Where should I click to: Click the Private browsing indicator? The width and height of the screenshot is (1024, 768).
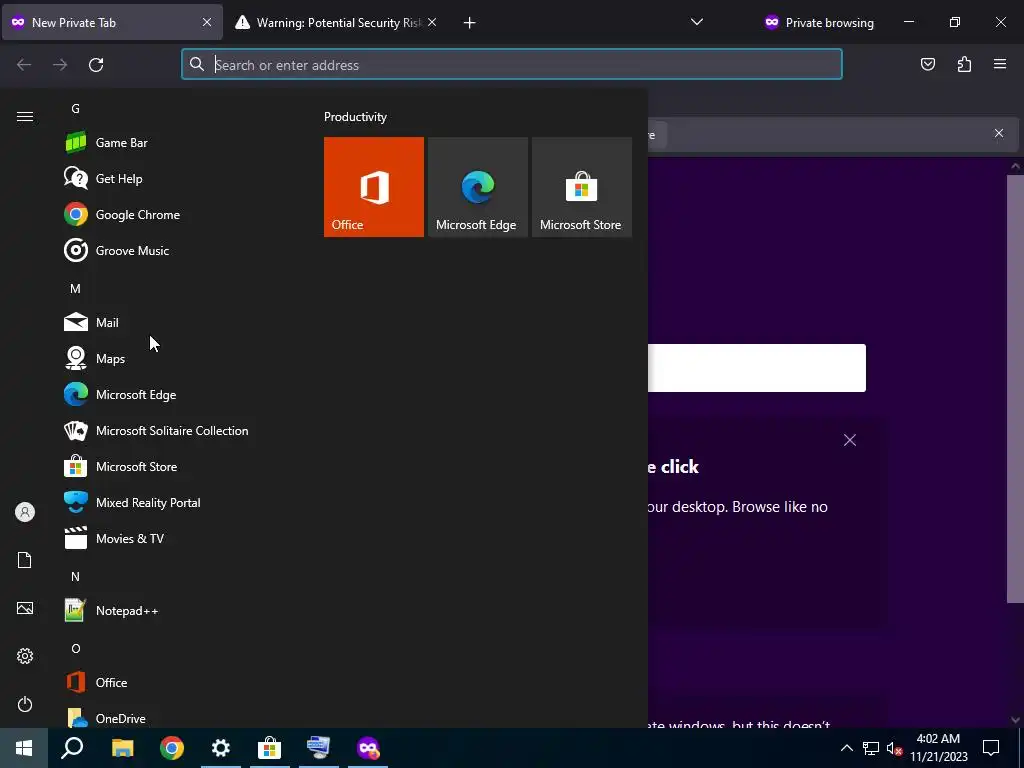(819, 22)
